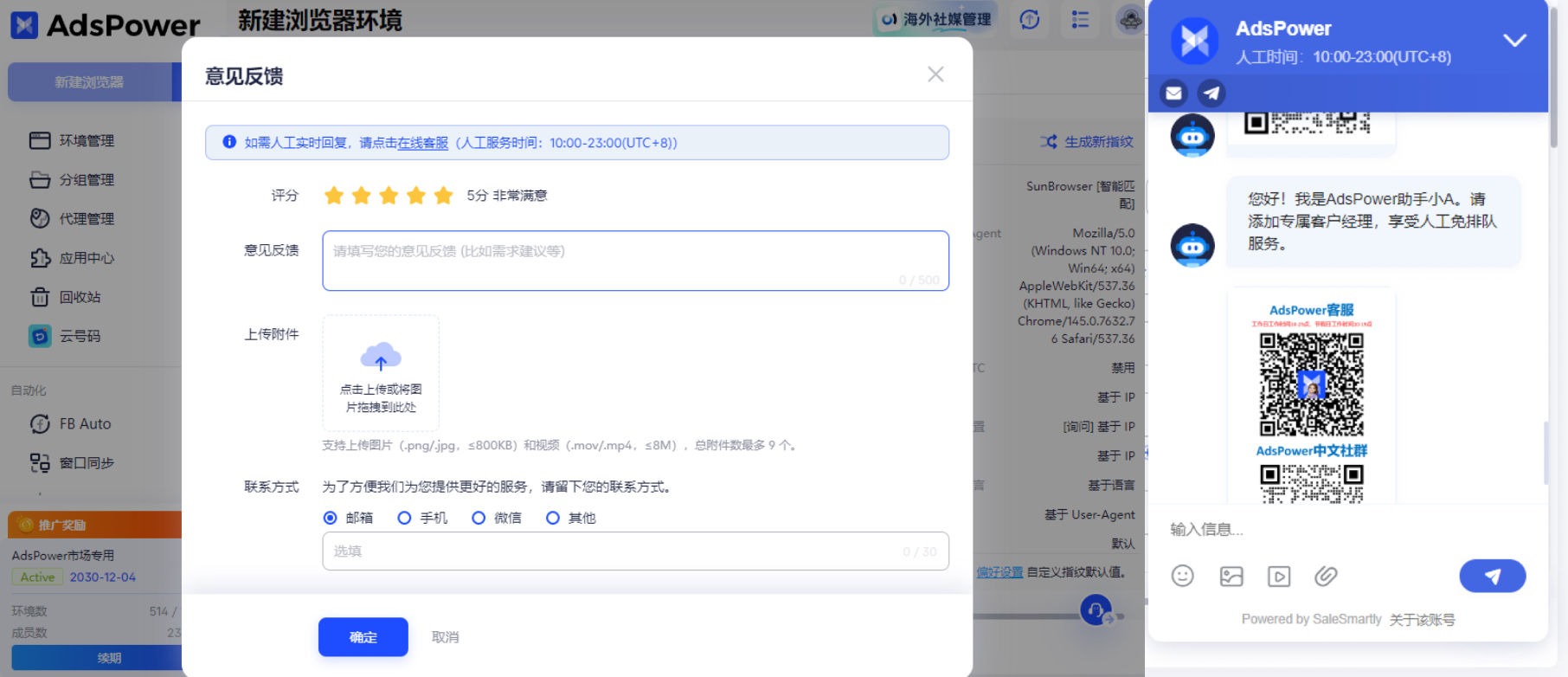Click the cloud upload attachment box
This screenshot has height=677, width=1568.
pyautogui.click(x=381, y=373)
